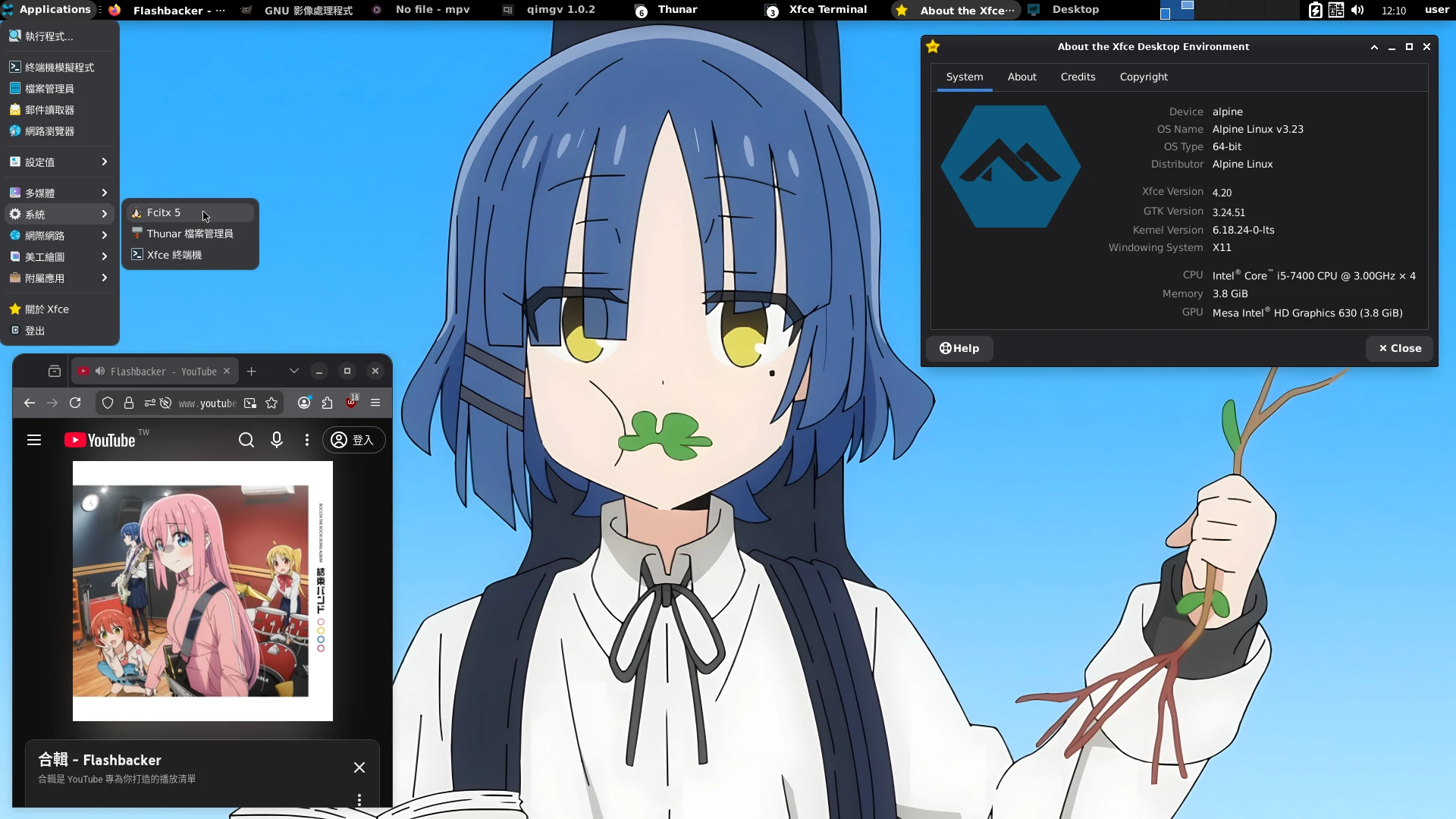Open the uBlock Origin extension icon
The image size is (1456, 819).
(351, 403)
